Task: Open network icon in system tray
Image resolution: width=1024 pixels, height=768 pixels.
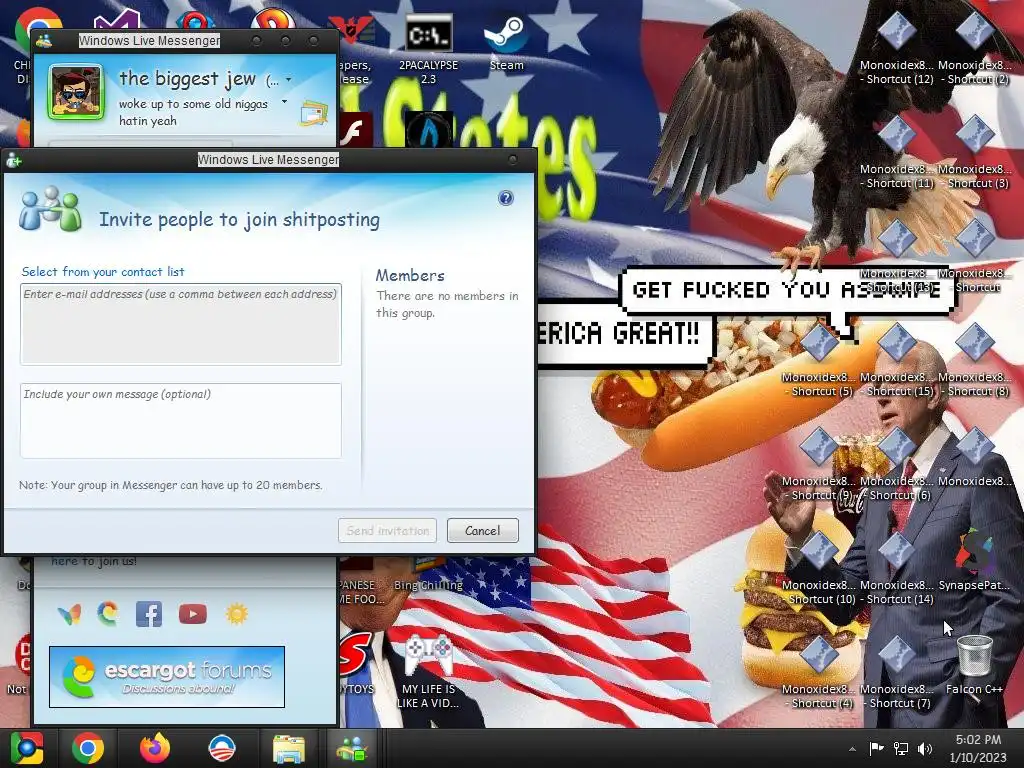Action: point(901,748)
